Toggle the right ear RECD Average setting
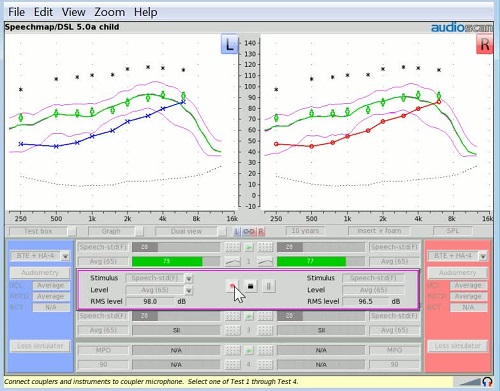This screenshot has width=500, height=391. coord(468,296)
